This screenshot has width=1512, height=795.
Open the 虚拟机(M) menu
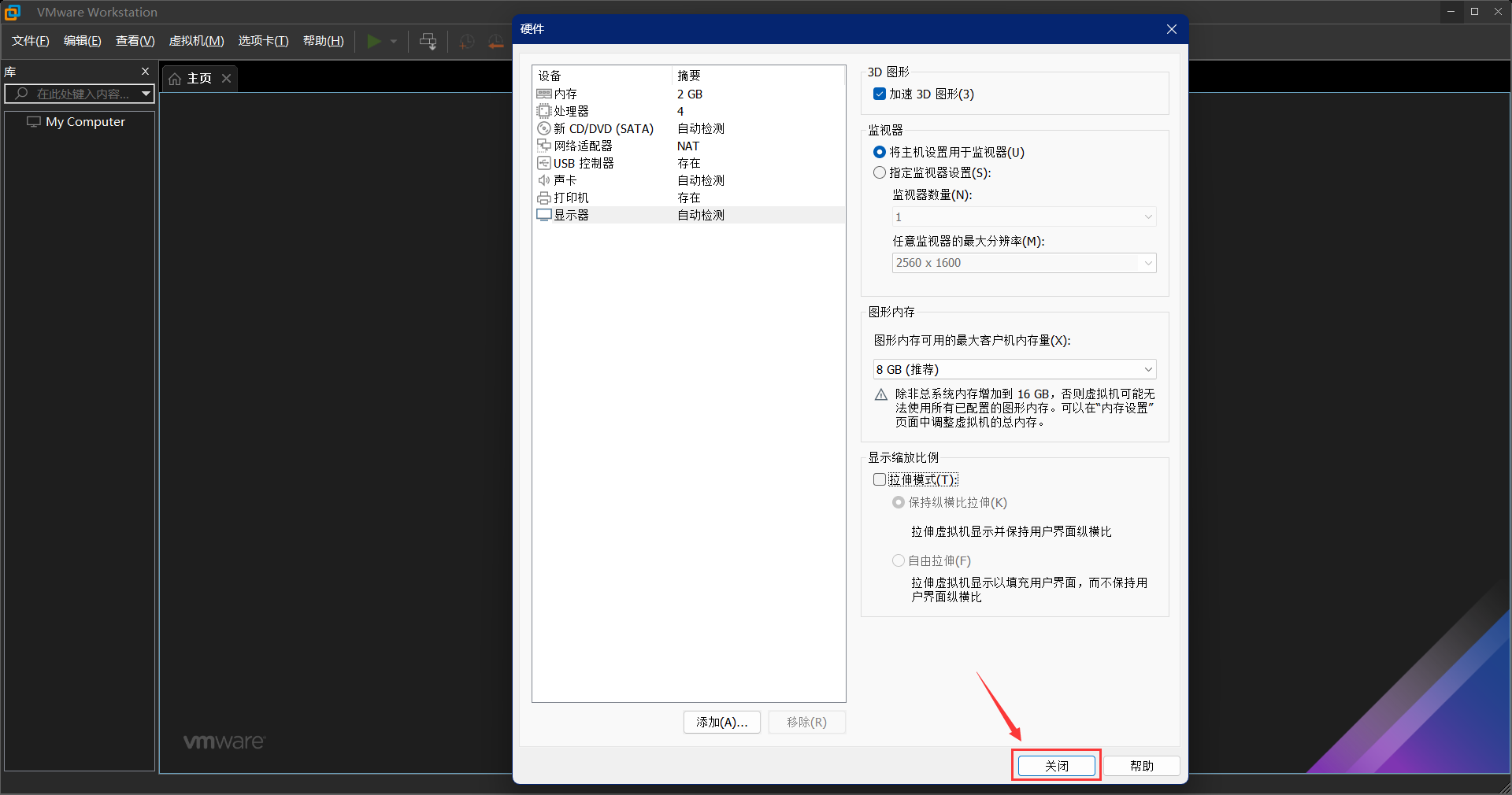click(197, 41)
